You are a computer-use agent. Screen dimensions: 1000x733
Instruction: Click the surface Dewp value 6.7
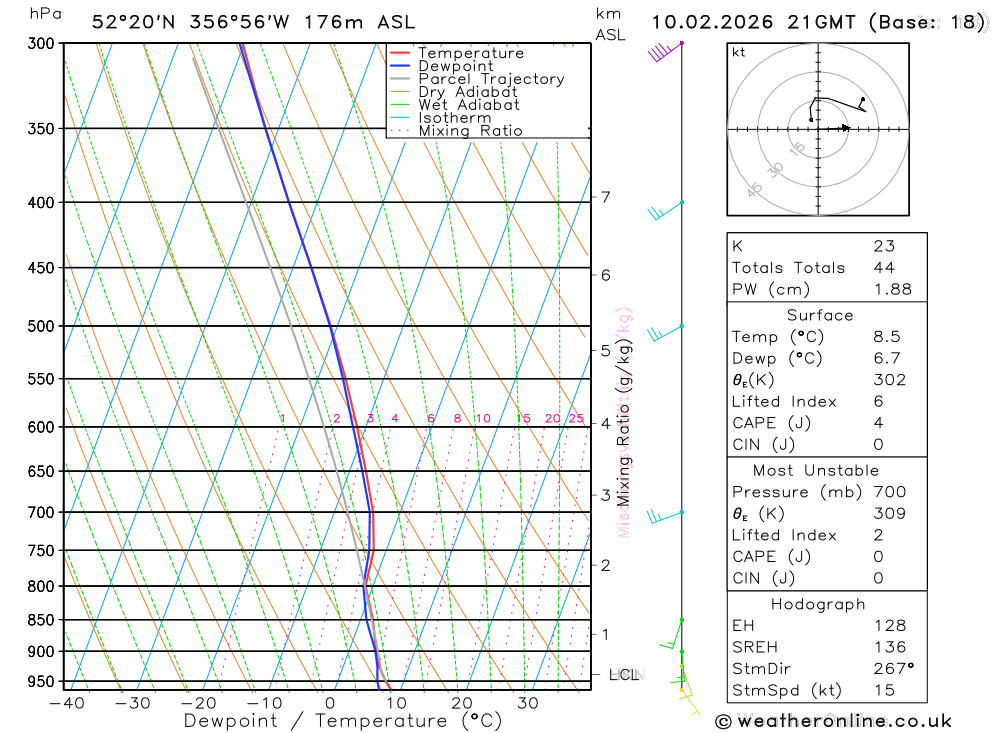click(x=886, y=359)
